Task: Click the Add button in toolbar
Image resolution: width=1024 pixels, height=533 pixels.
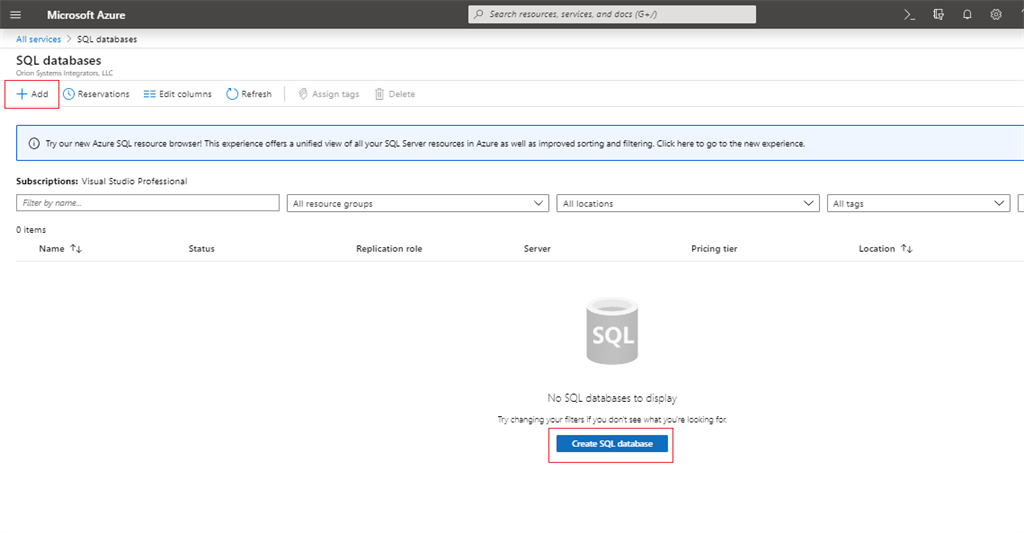Action: 32,94
